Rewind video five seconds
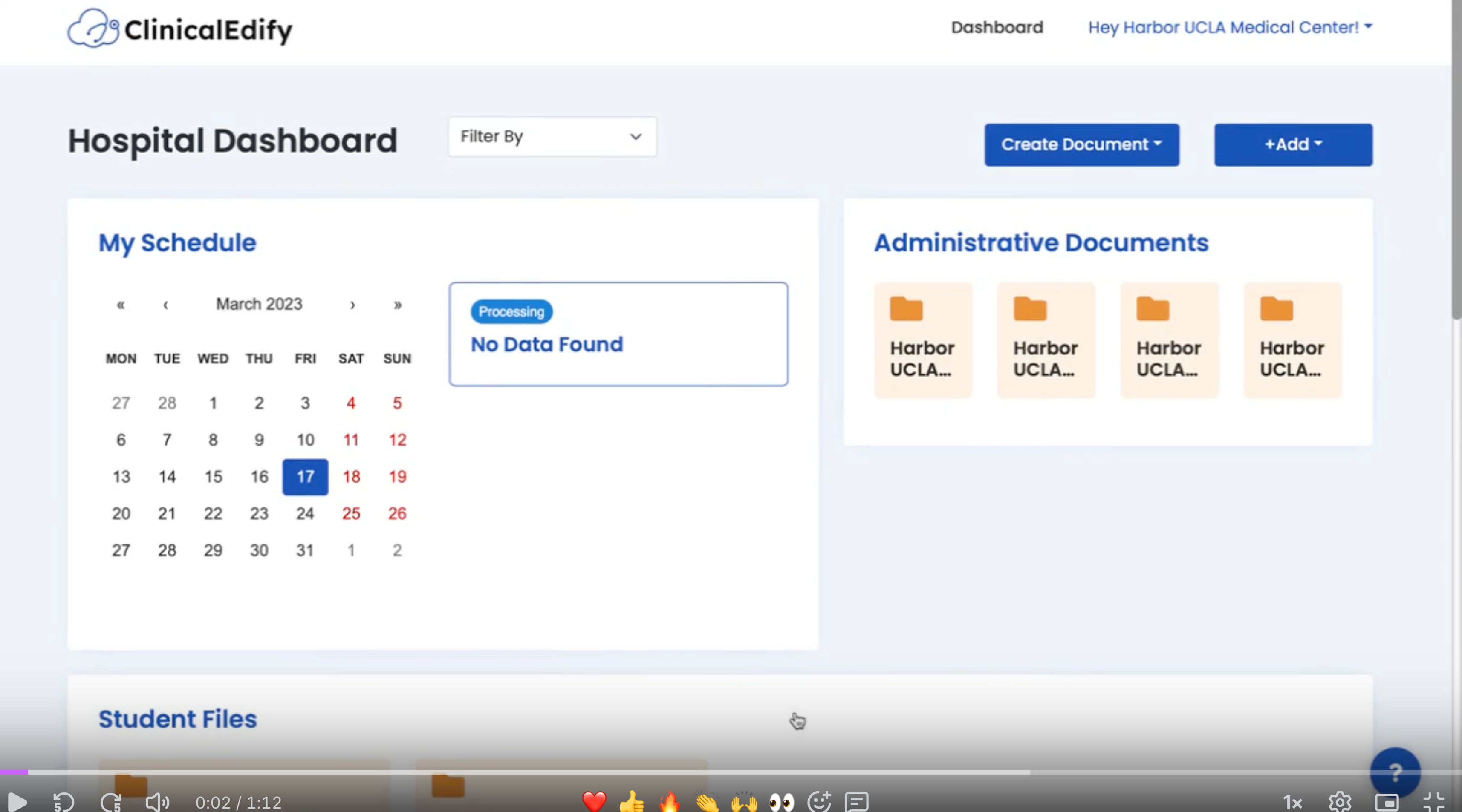This screenshot has width=1462, height=812. tap(64, 802)
